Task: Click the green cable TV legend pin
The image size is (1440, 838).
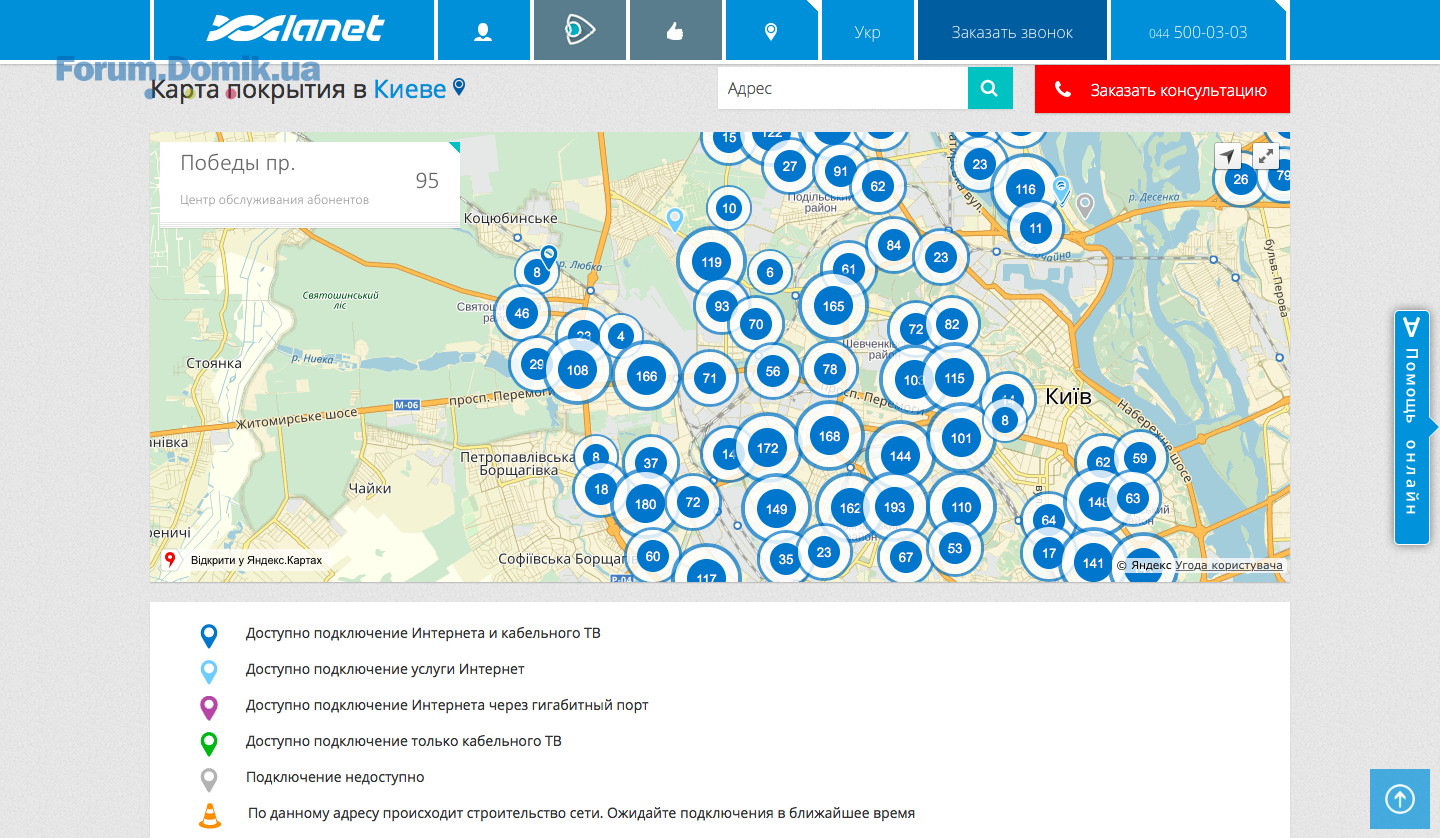Action: pyautogui.click(x=209, y=744)
